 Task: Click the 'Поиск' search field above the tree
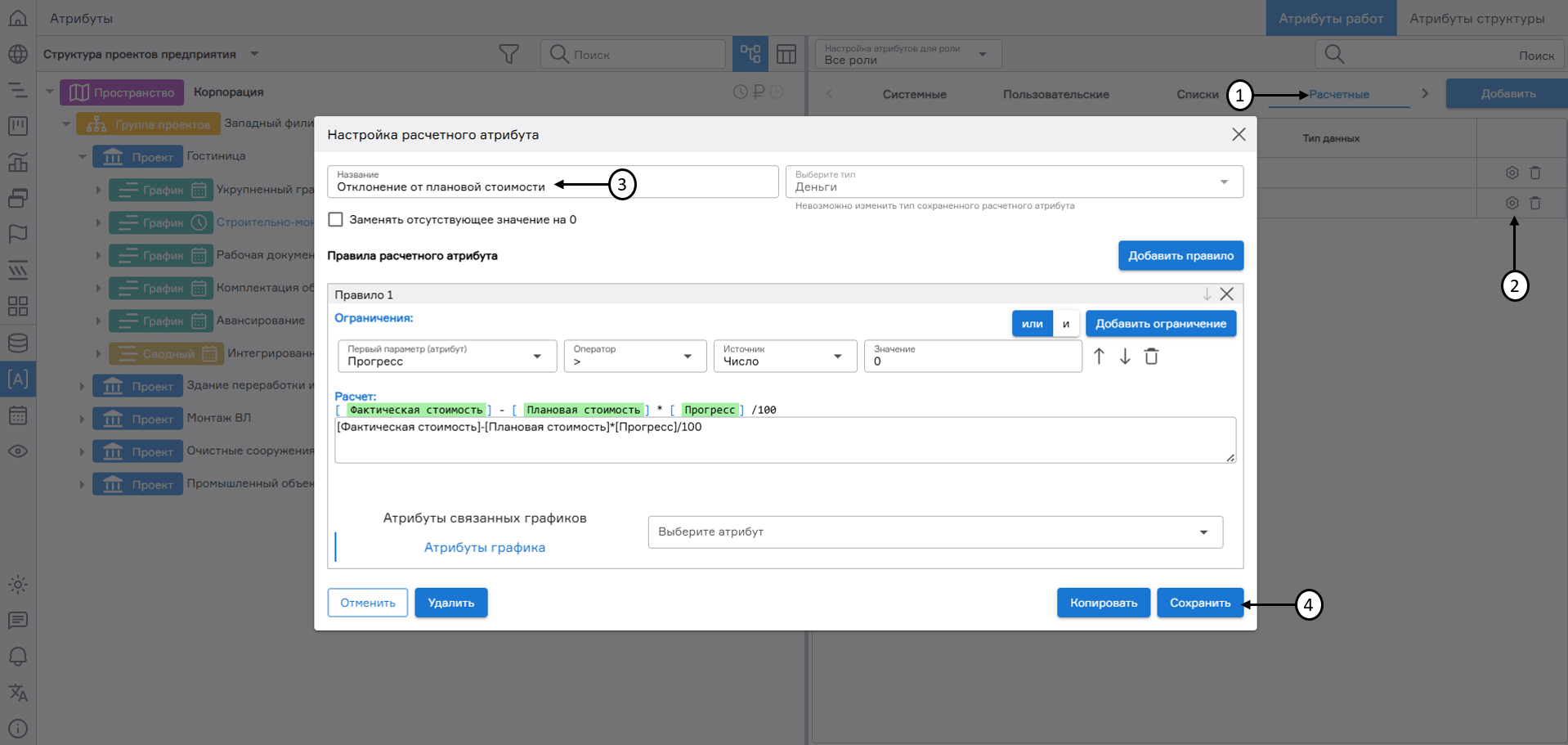(x=634, y=53)
